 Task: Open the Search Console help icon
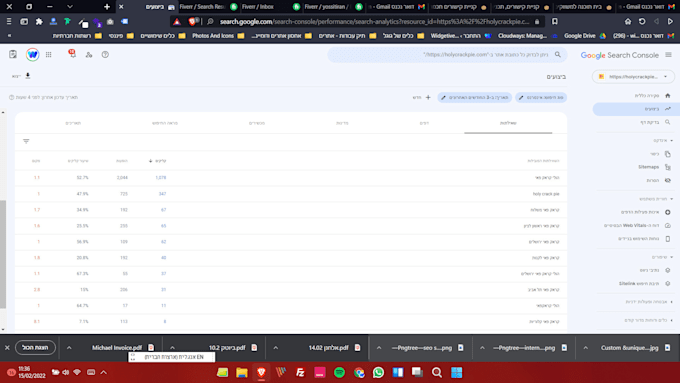(105, 55)
